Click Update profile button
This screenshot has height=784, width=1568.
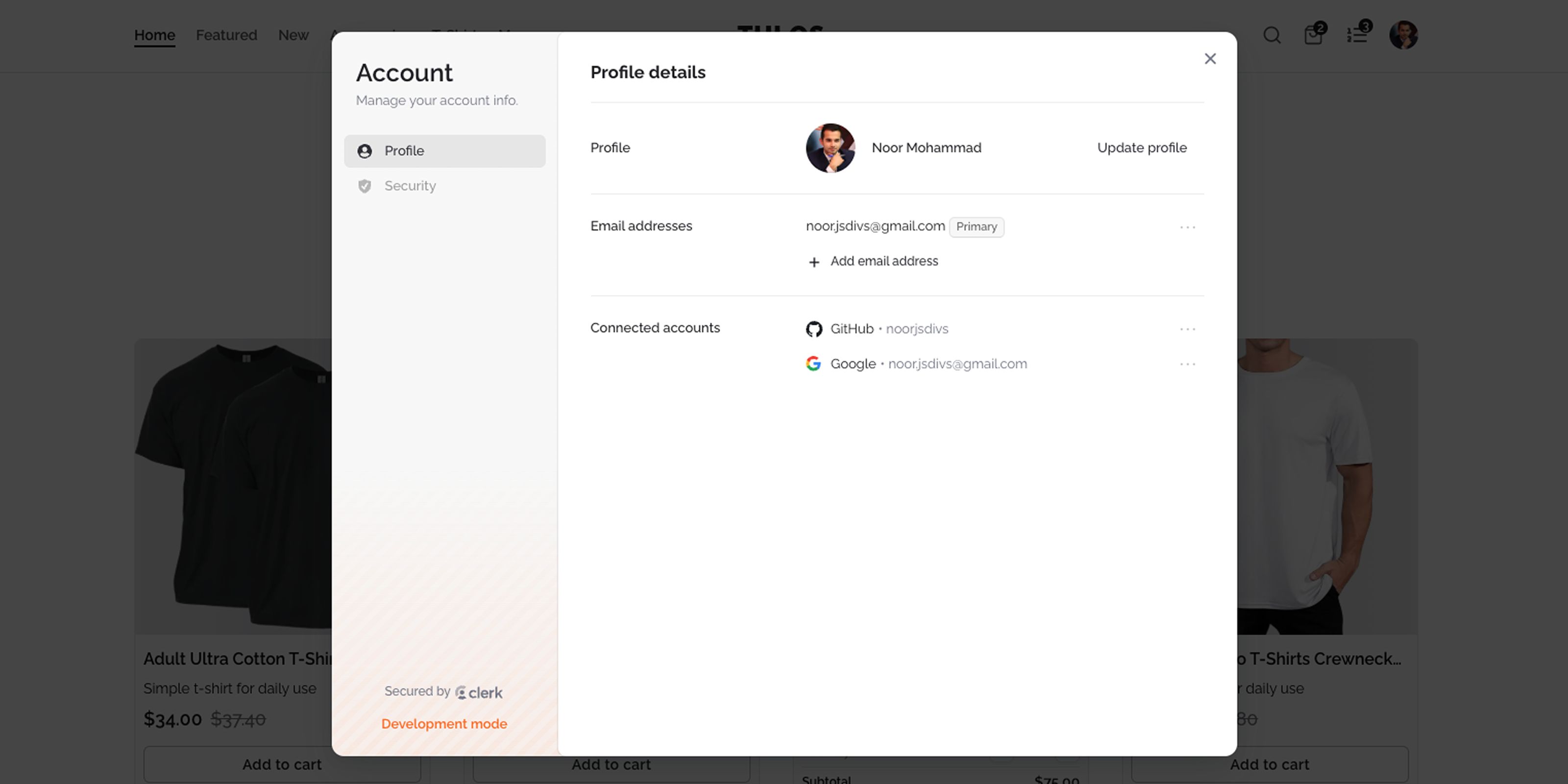[1141, 148]
